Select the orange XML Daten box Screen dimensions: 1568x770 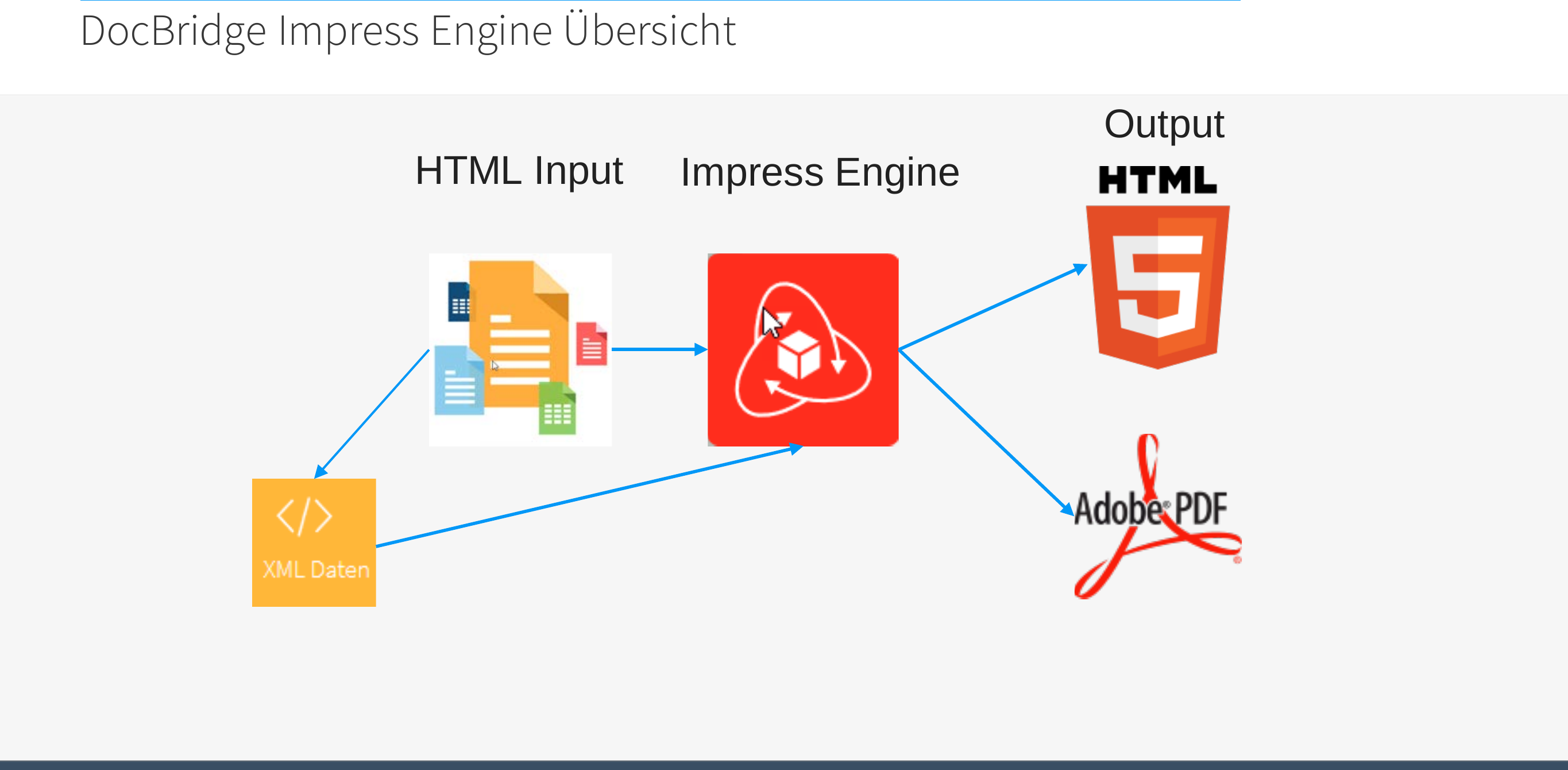click(x=314, y=542)
